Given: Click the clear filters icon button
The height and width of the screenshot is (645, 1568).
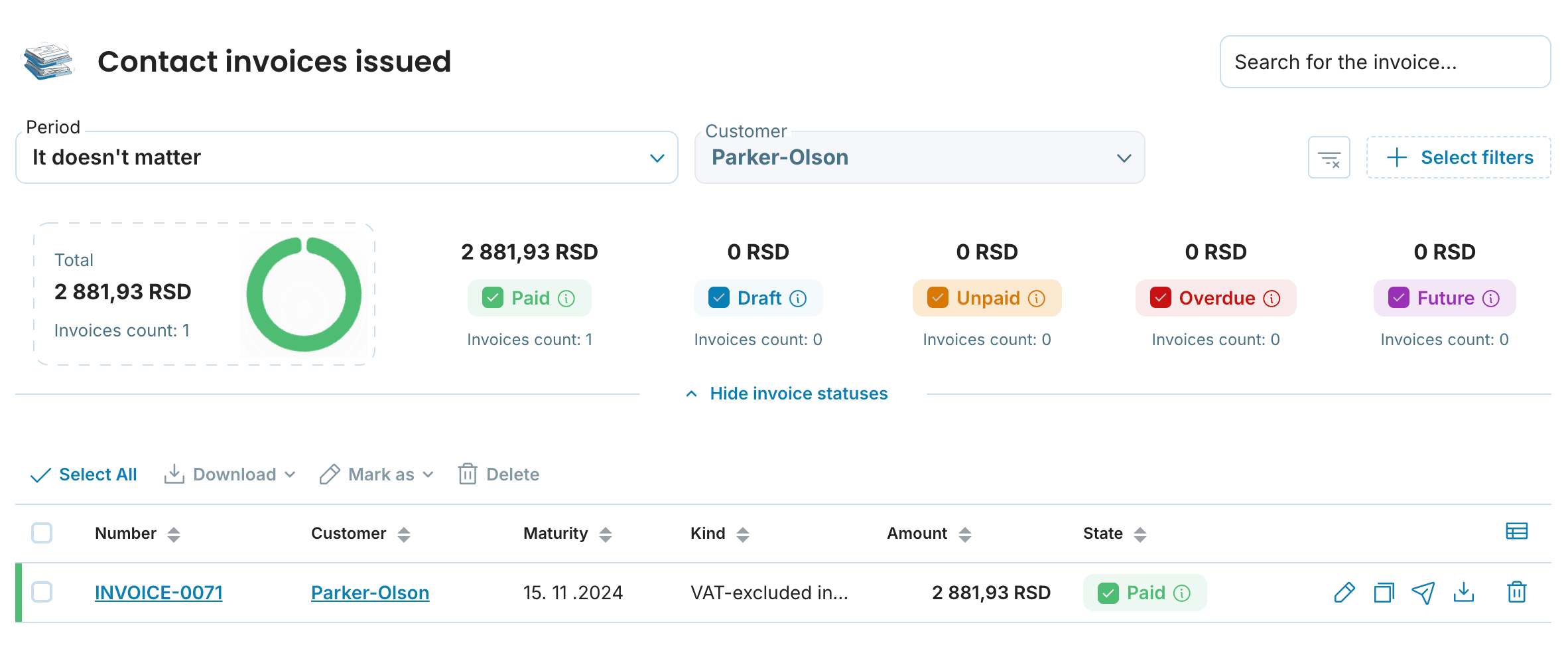Looking at the screenshot, I should coord(1329,158).
